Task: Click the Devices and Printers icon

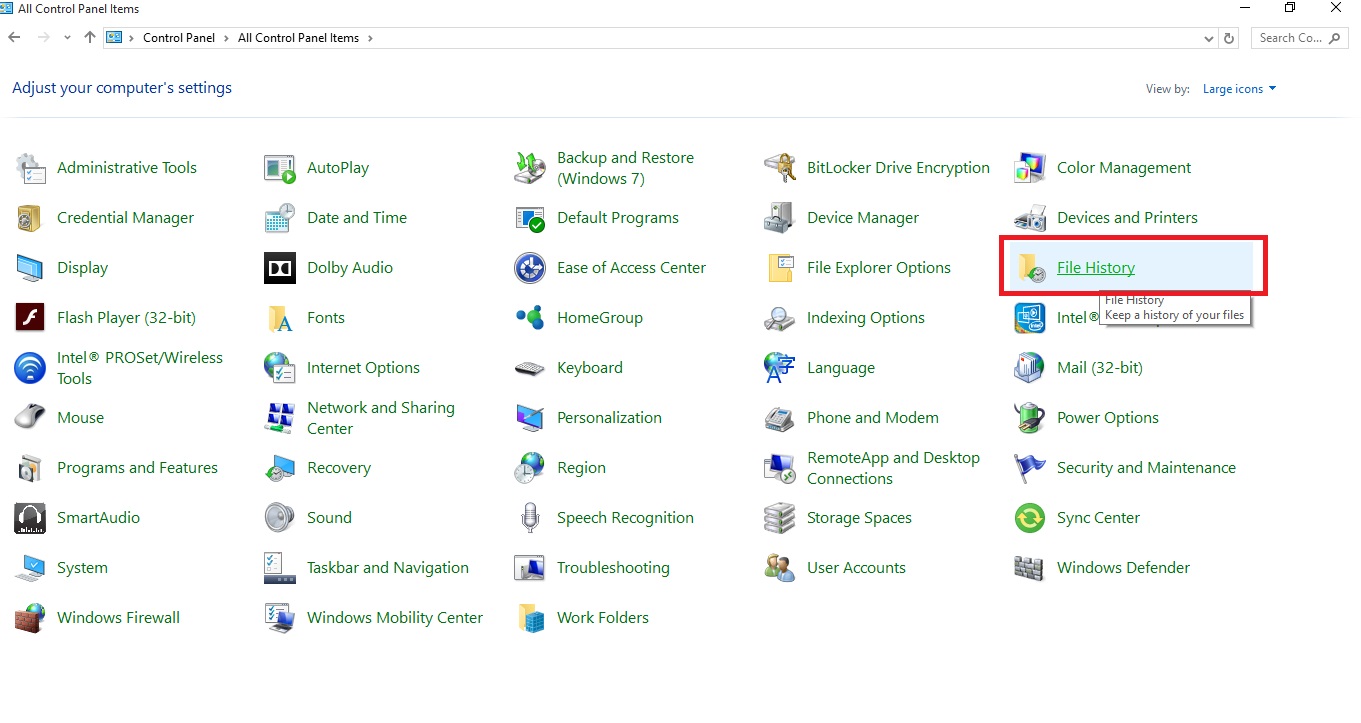Action: (1030, 218)
